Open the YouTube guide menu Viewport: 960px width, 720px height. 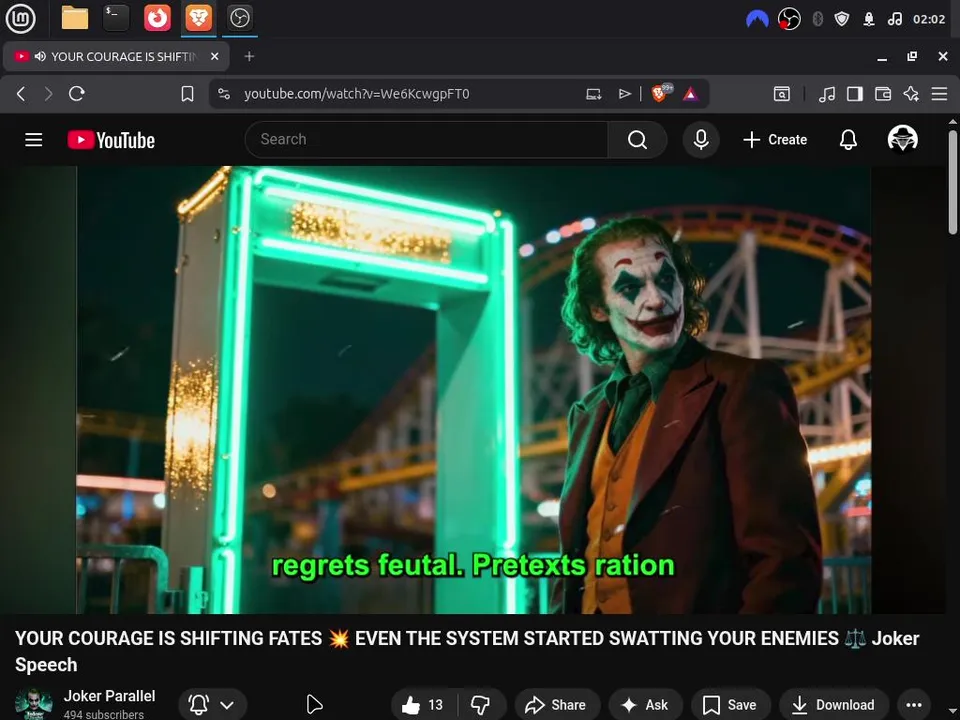coord(34,140)
